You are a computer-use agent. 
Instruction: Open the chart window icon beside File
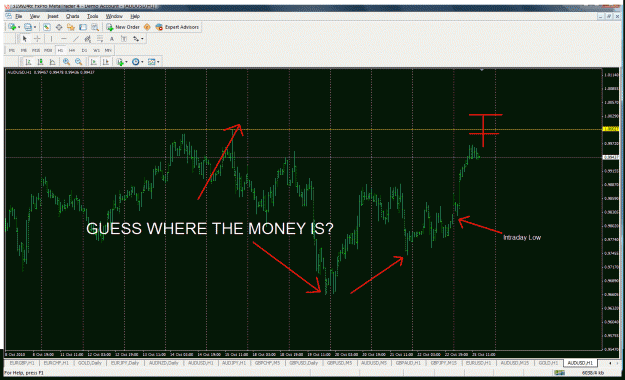(8, 16)
